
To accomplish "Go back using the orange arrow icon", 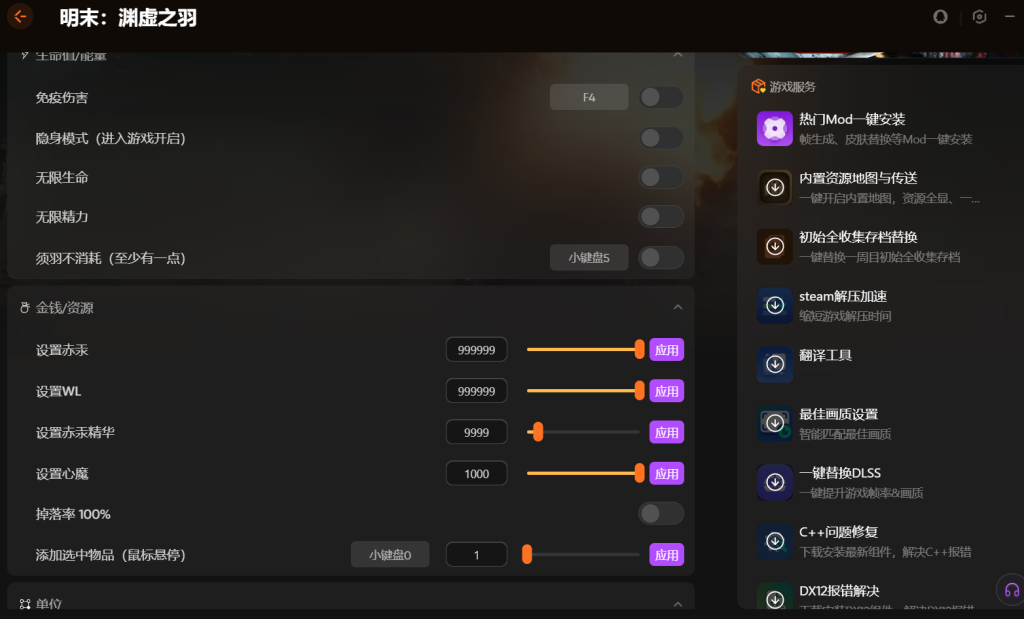I will pyautogui.click(x=20, y=16).
